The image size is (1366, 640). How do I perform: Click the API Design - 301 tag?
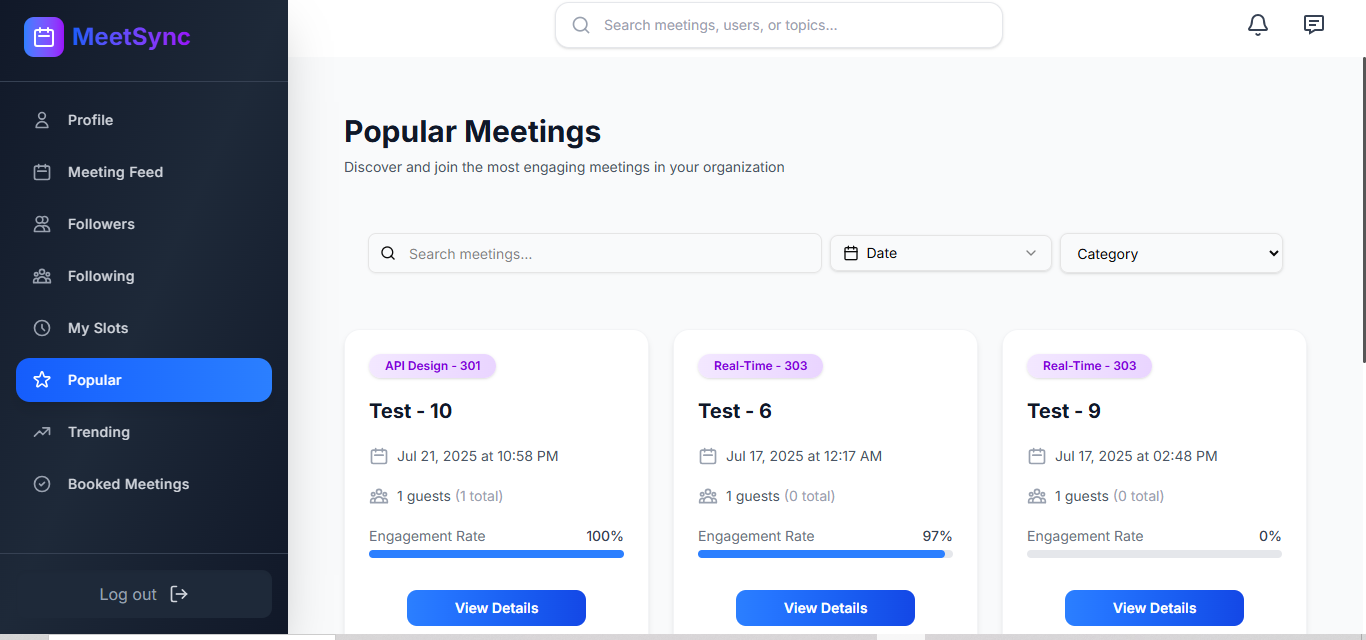(432, 366)
